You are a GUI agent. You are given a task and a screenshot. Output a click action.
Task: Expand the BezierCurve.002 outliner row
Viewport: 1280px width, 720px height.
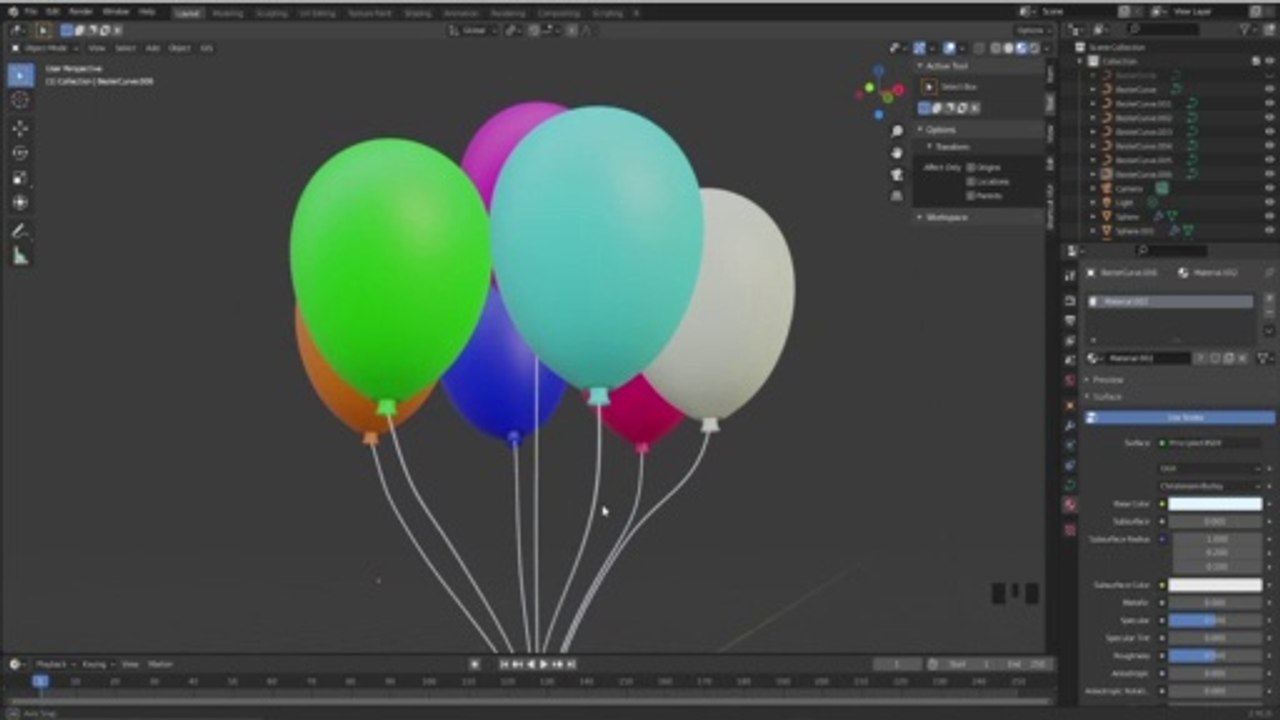point(1093,117)
